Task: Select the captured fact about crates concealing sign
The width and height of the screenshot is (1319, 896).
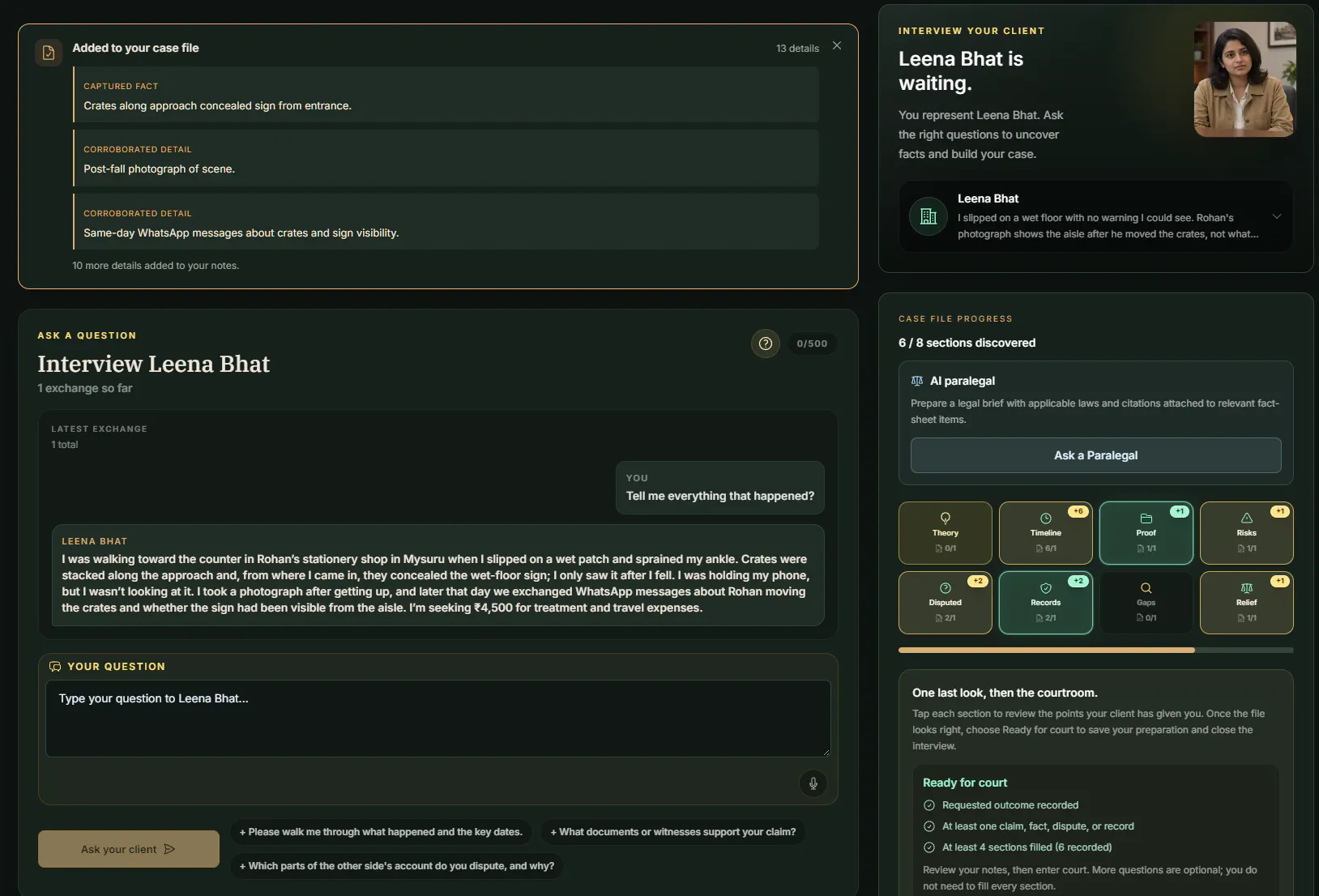Action: 446,95
